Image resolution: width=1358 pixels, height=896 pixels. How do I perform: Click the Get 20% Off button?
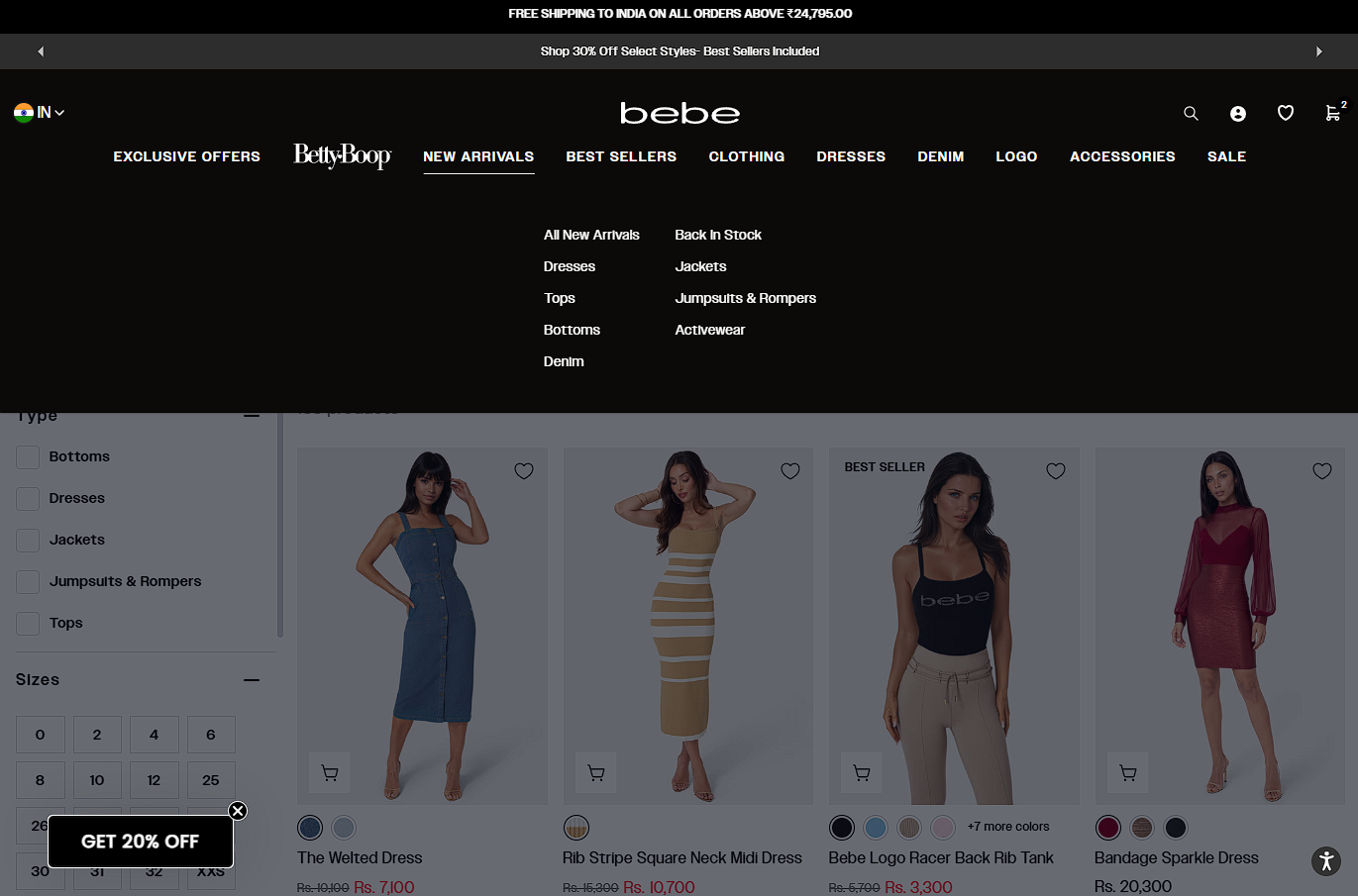pyautogui.click(x=141, y=842)
